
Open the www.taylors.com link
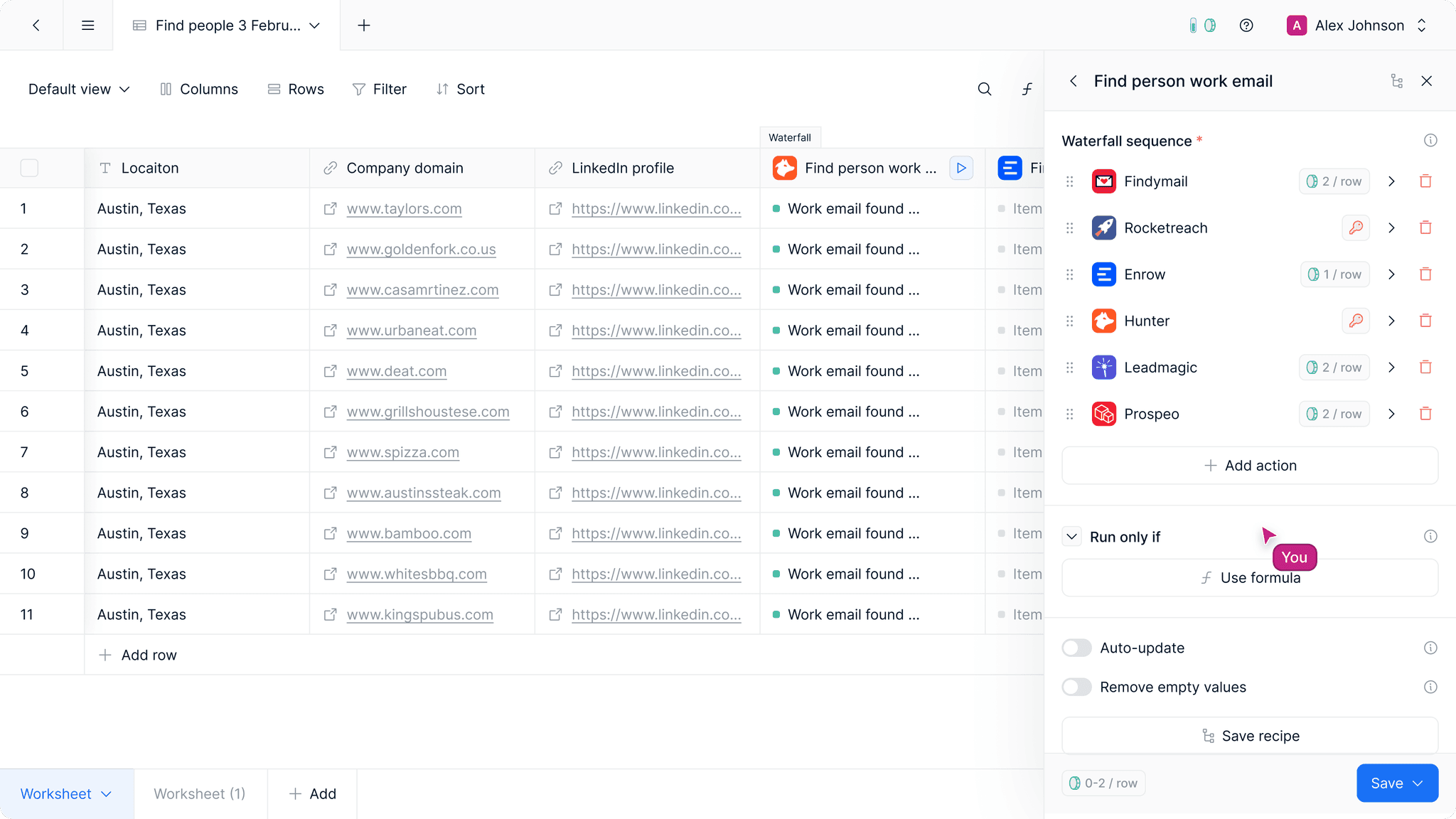click(404, 209)
